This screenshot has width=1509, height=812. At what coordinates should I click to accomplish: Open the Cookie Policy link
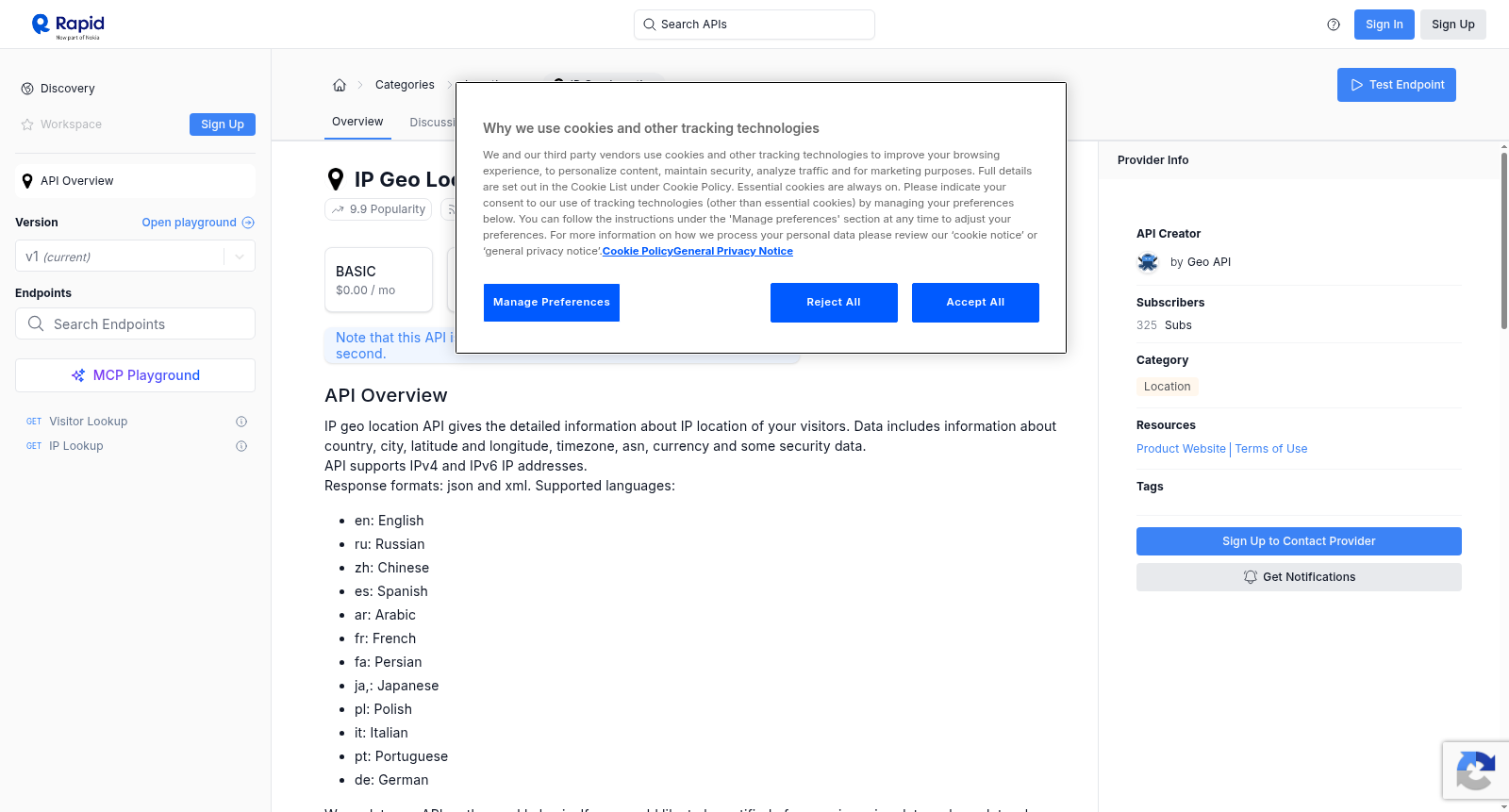[x=638, y=251]
